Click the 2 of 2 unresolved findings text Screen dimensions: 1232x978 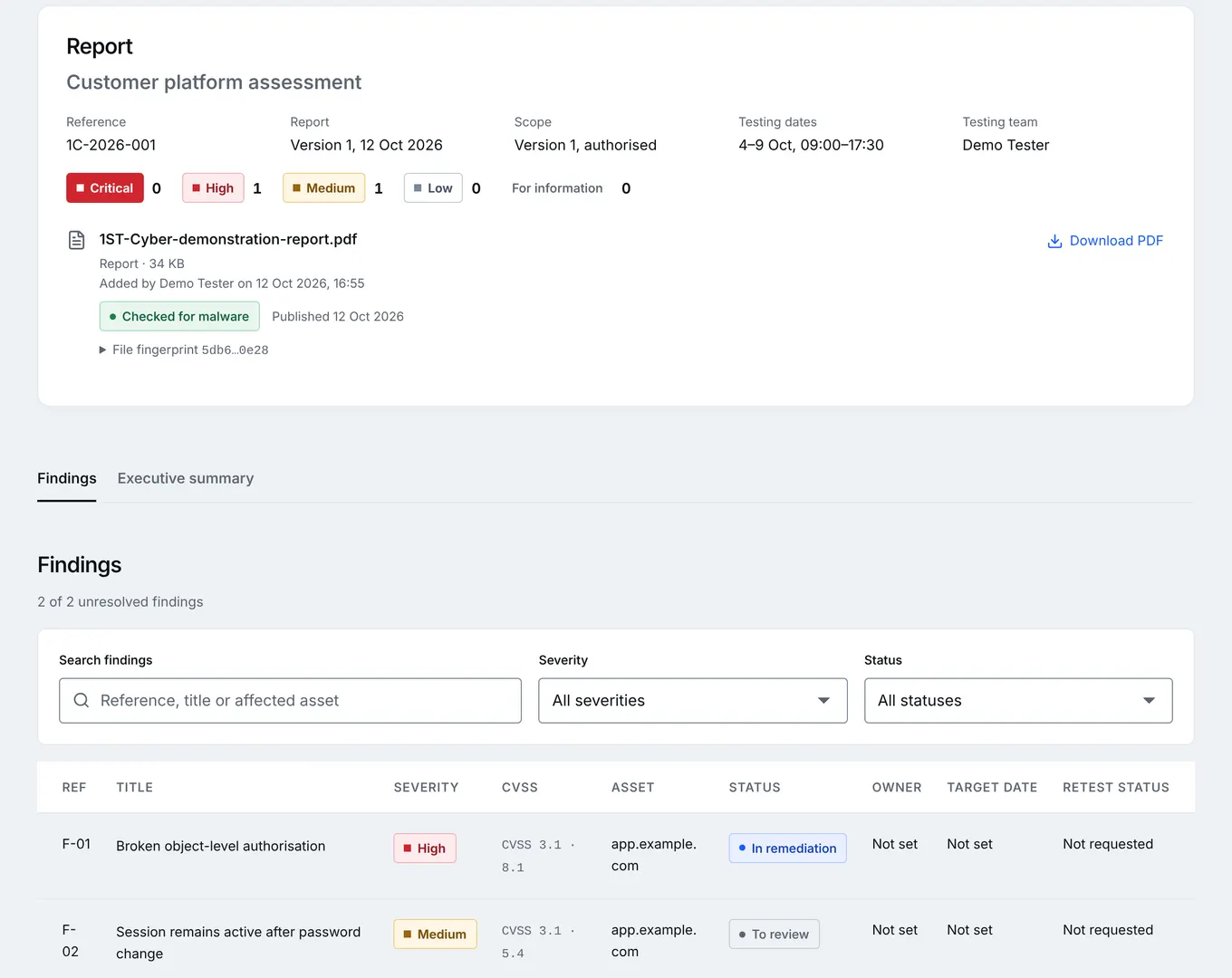(x=120, y=602)
